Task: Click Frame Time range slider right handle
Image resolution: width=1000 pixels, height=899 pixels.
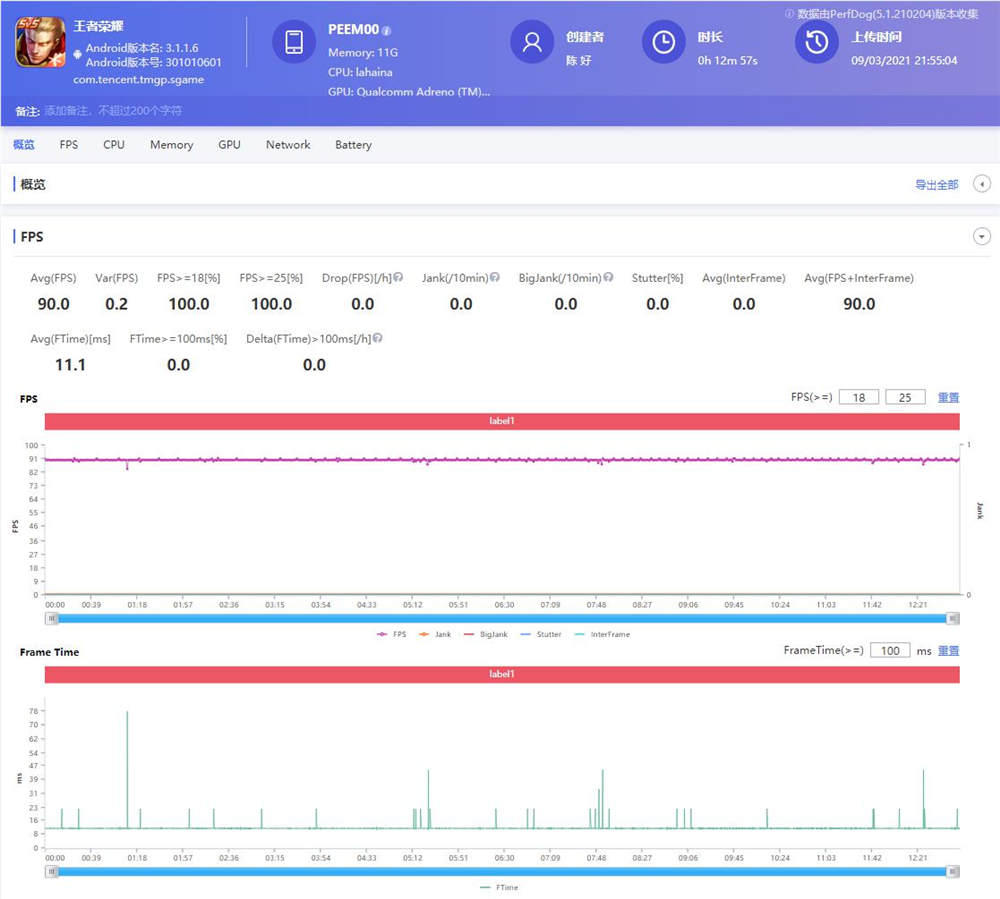Action: (953, 872)
